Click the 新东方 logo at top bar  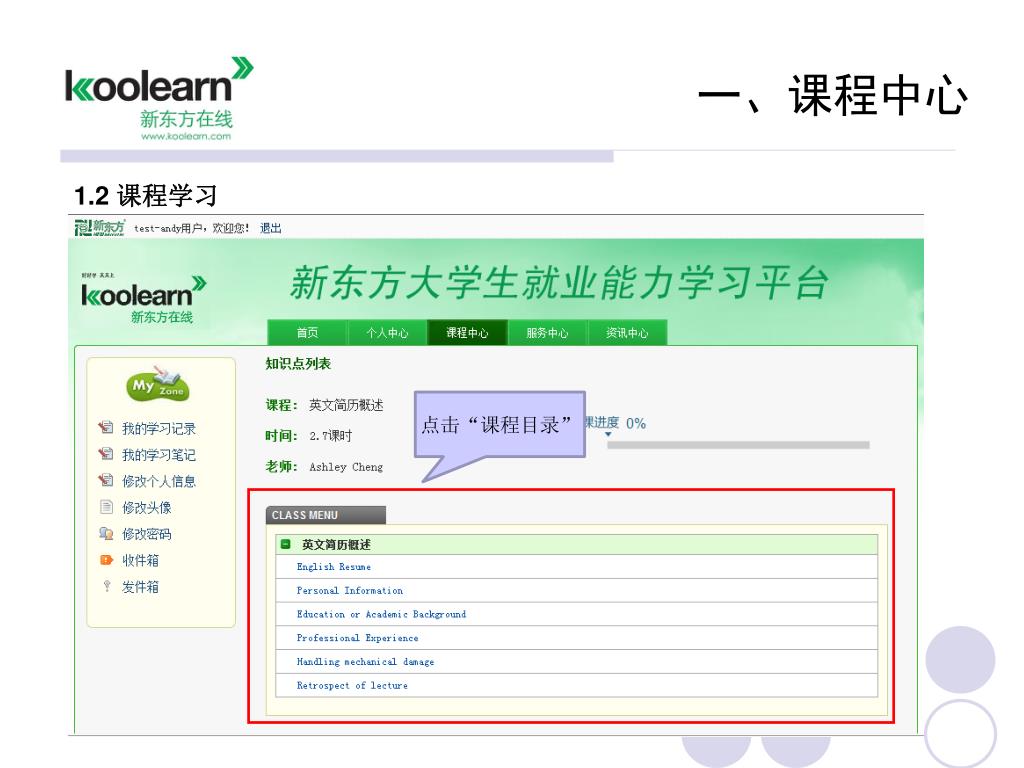(x=100, y=228)
